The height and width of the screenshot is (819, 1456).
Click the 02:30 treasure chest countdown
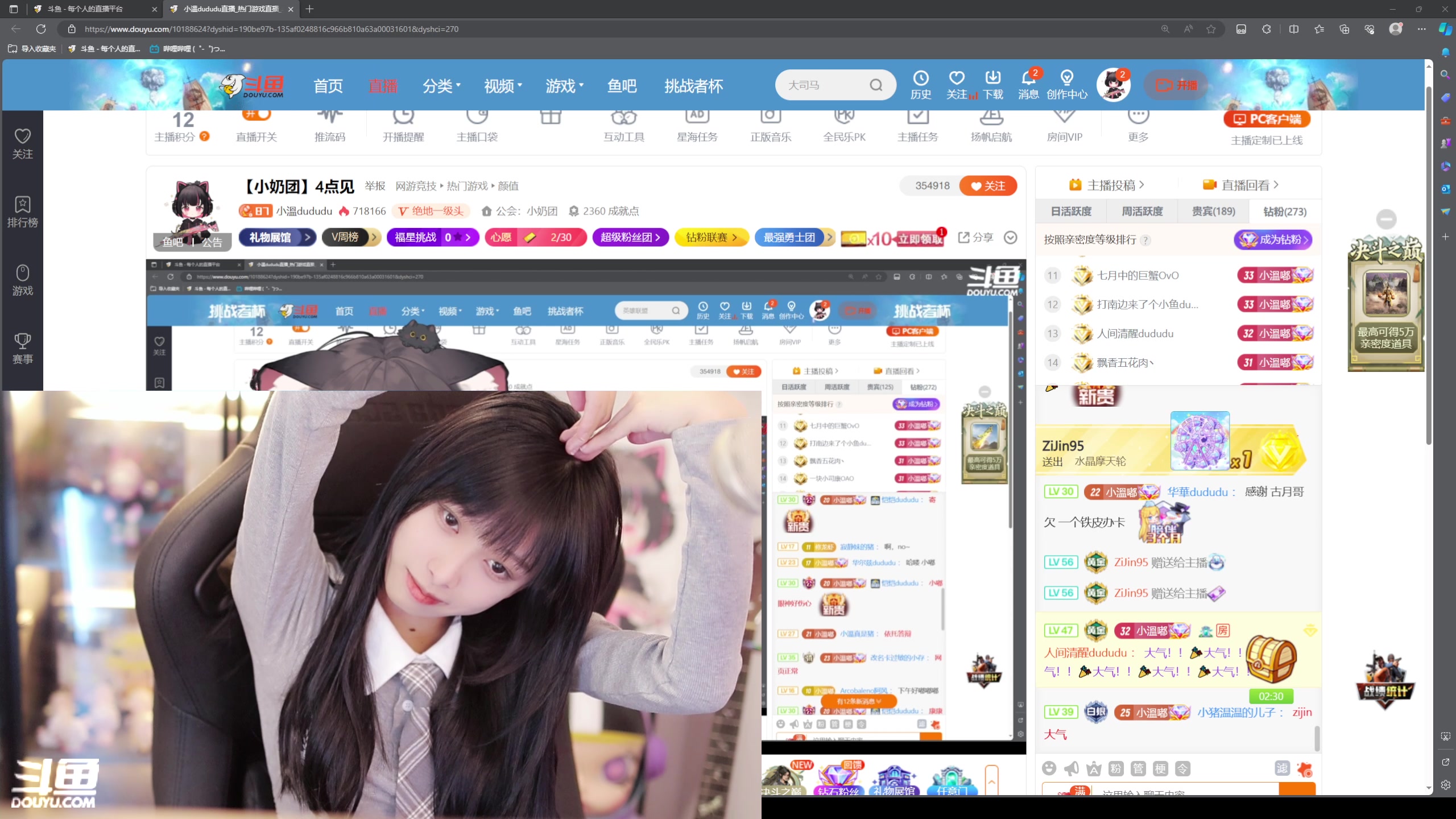pyautogui.click(x=1270, y=696)
